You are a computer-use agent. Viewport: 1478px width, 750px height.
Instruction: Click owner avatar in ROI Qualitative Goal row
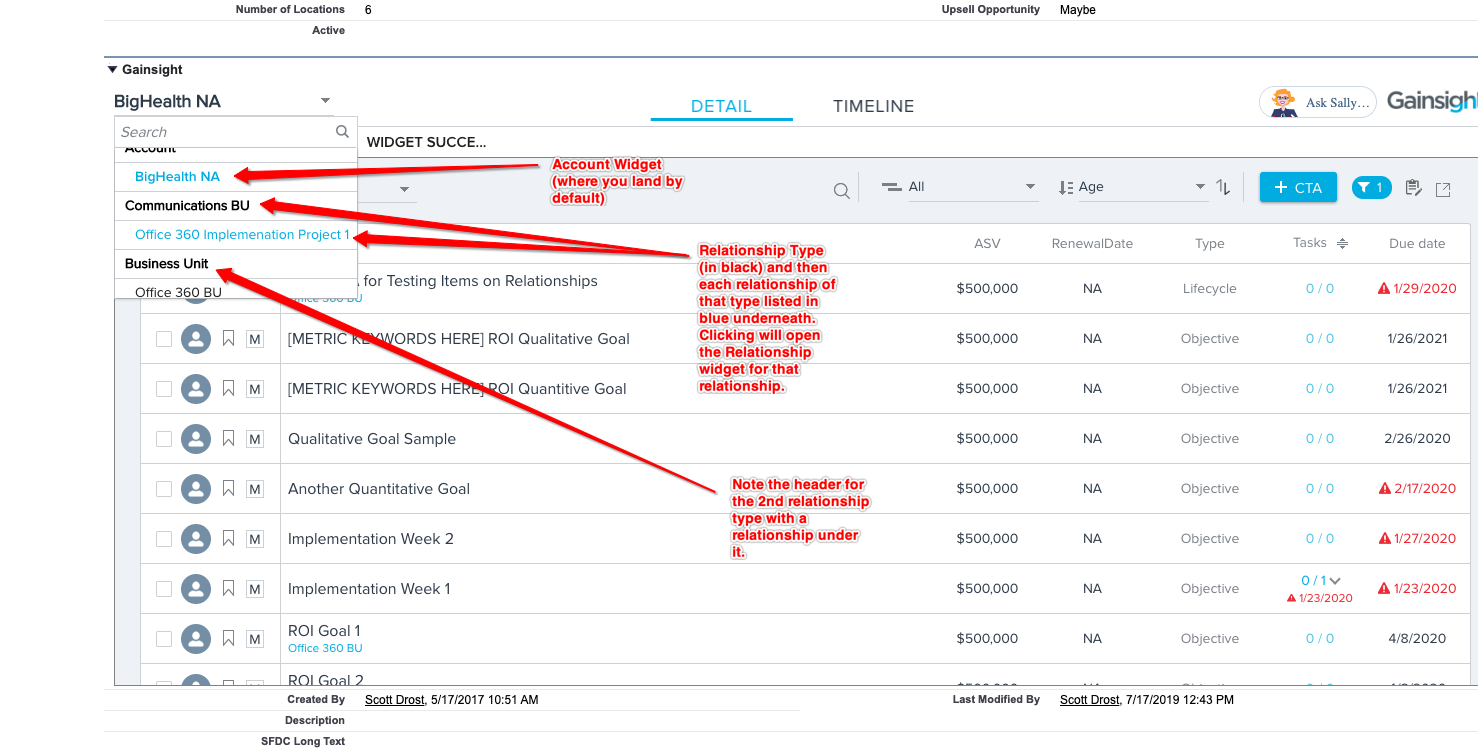(x=196, y=339)
